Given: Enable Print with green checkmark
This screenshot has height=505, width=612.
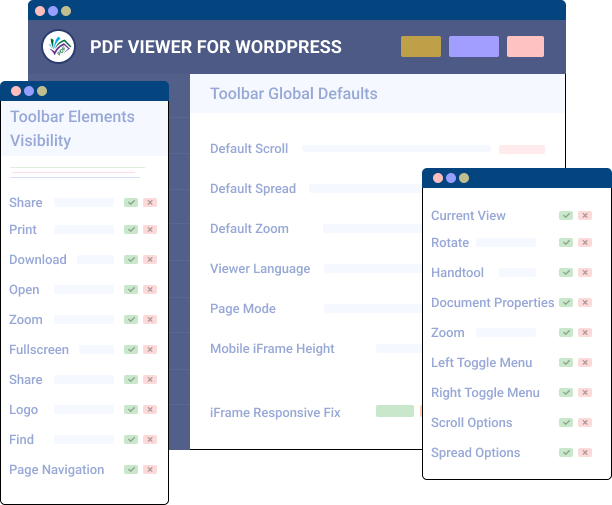Looking at the screenshot, I should tap(131, 229).
